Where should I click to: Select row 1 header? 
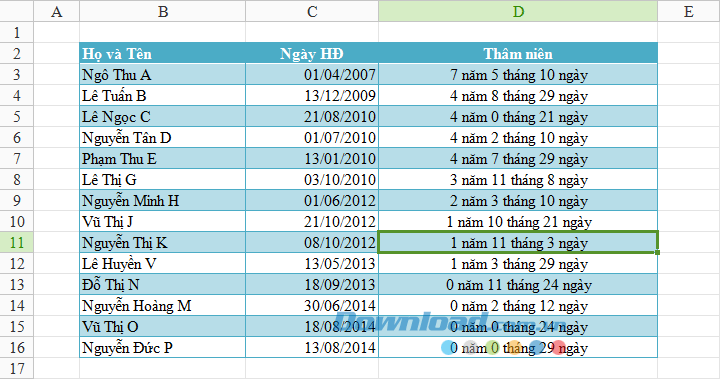(17, 32)
